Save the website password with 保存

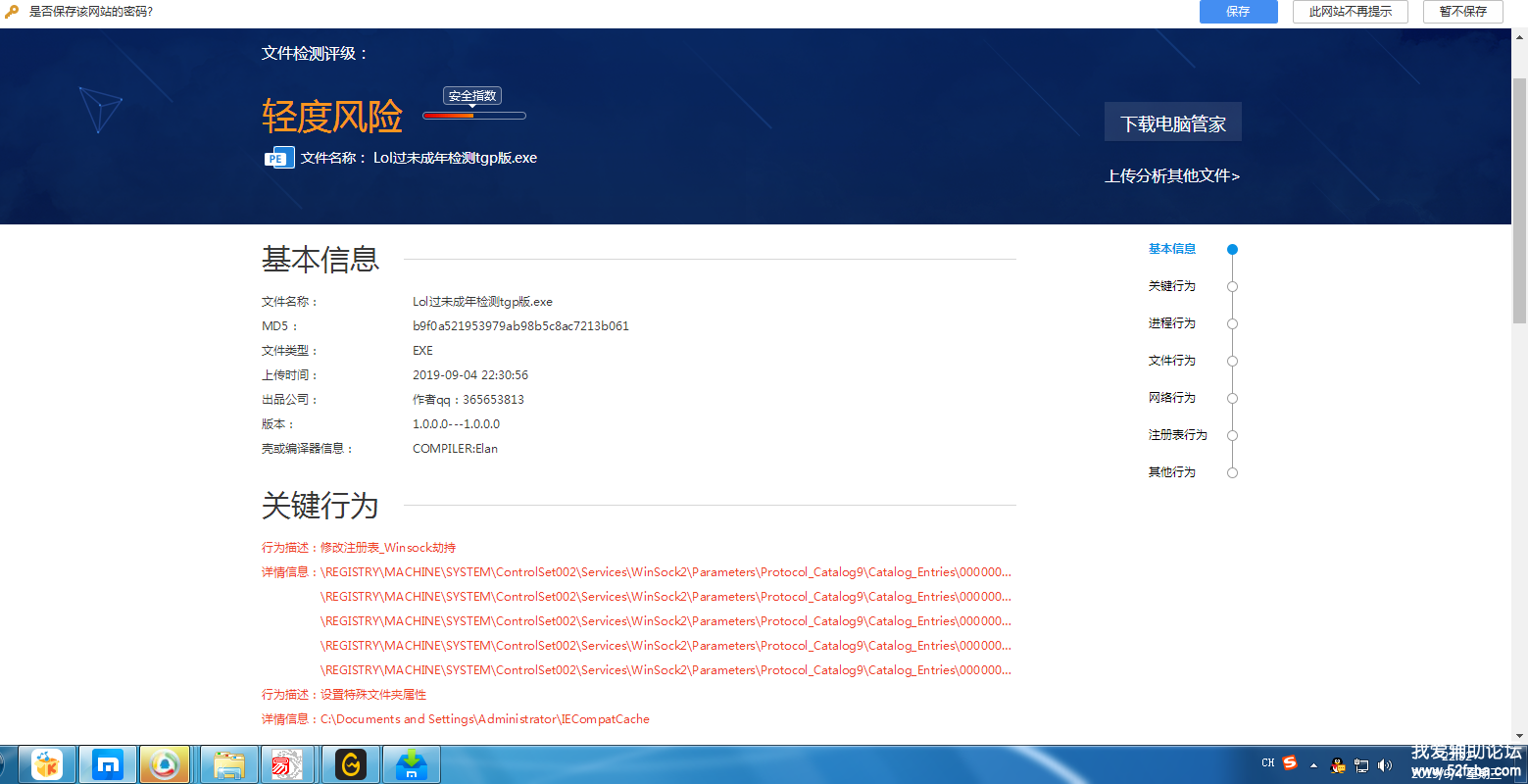1238,12
